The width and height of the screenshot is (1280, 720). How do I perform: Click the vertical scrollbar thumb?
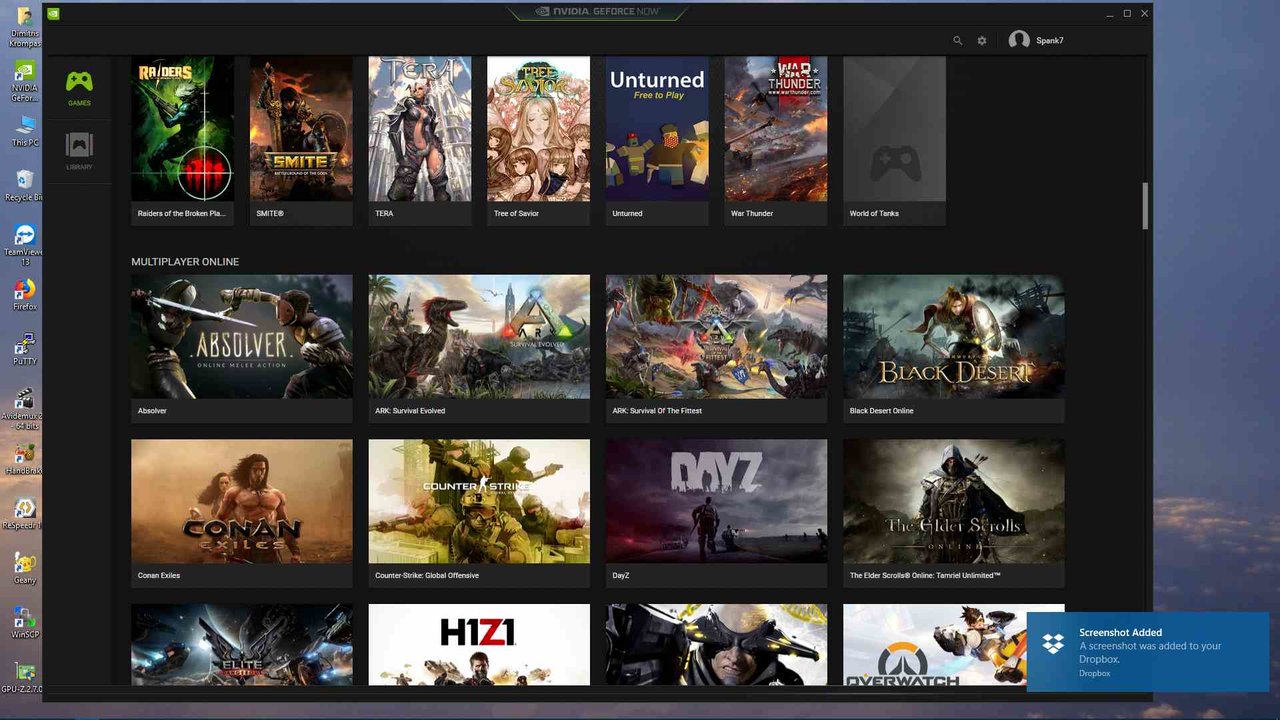pos(1146,206)
